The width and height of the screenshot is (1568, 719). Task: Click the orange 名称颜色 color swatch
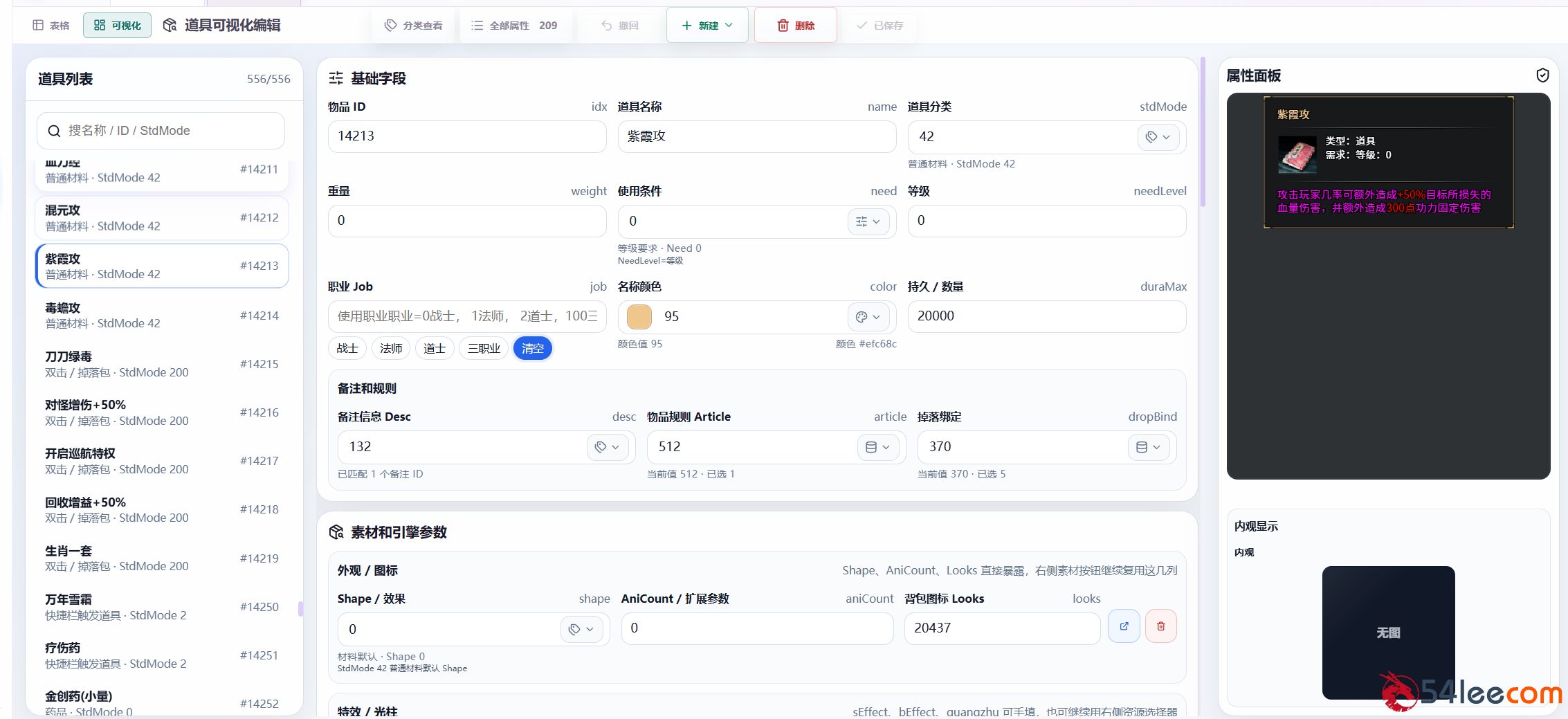point(639,317)
